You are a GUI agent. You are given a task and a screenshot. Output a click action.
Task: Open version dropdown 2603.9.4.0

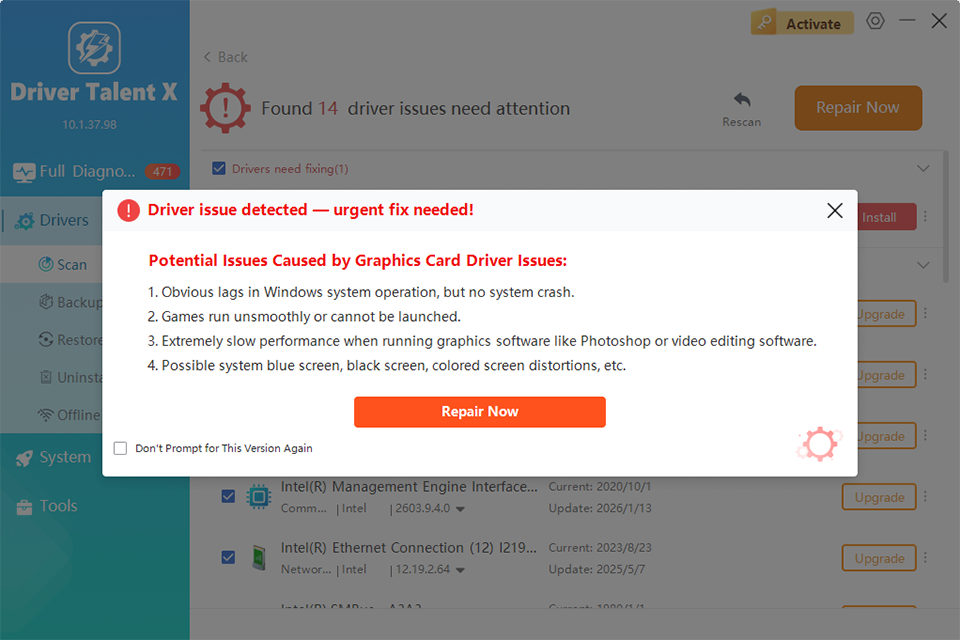point(460,509)
